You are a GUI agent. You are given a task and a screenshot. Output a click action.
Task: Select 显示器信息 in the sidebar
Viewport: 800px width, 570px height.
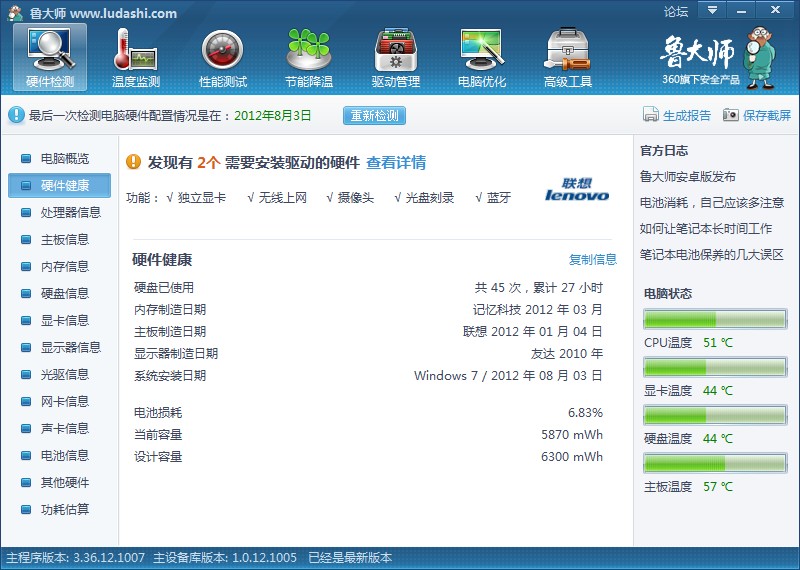[x=60, y=348]
